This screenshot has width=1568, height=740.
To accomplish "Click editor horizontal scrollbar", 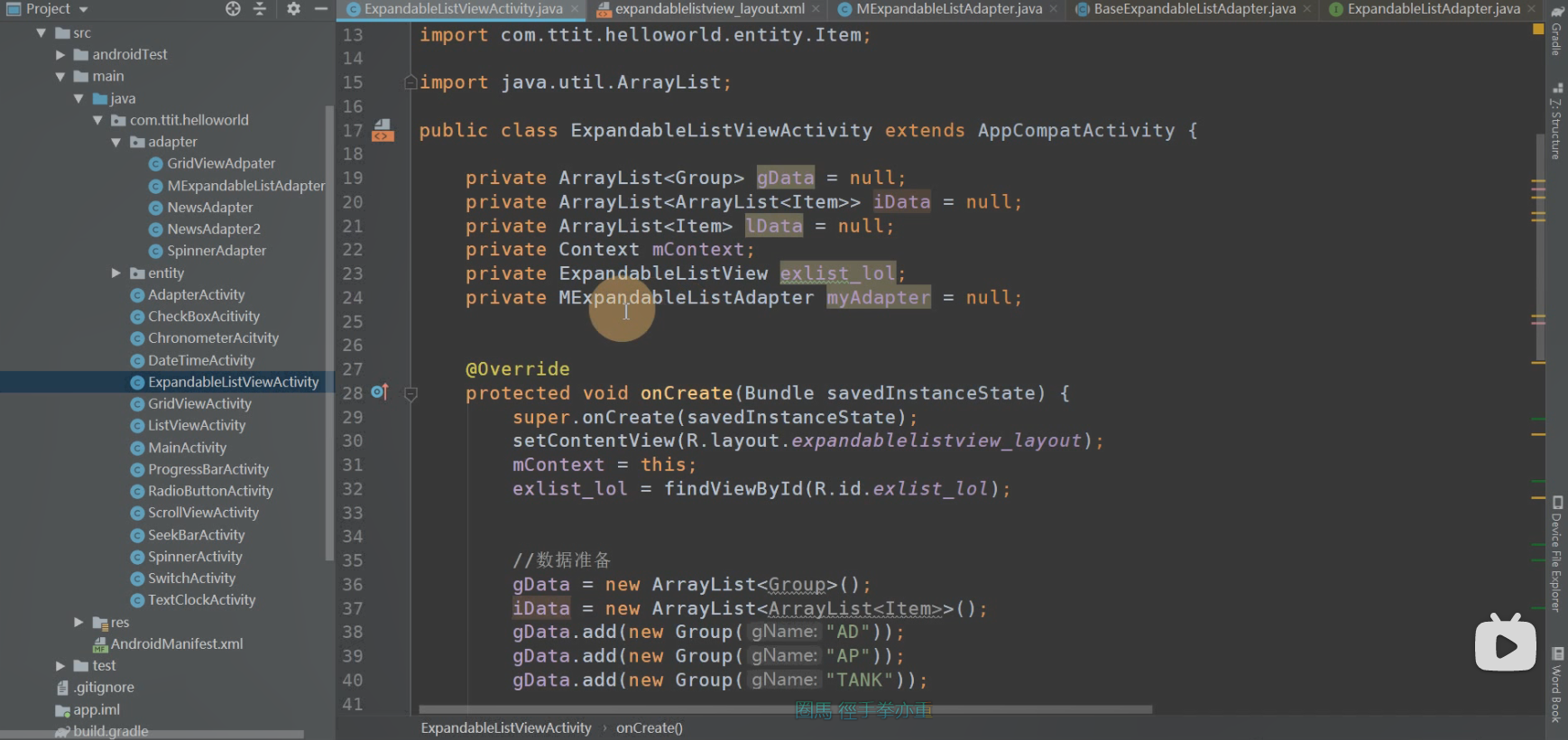I will (785, 709).
